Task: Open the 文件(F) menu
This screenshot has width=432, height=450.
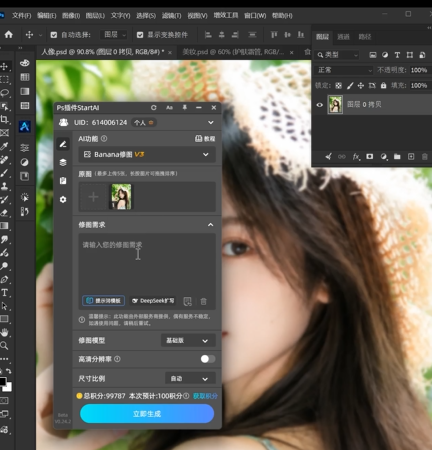Action: click(21, 15)
